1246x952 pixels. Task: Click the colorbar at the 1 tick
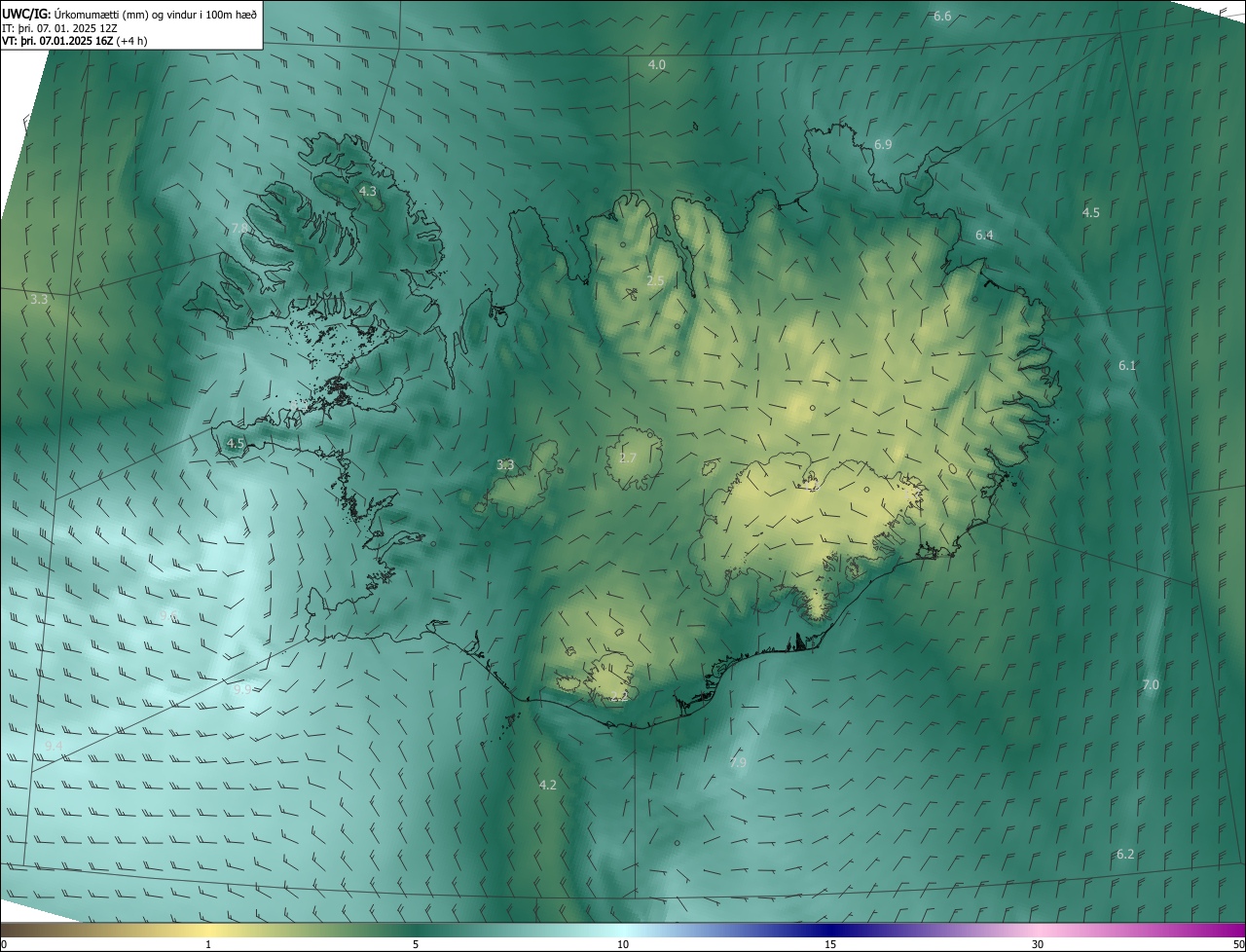pos(208,944)
